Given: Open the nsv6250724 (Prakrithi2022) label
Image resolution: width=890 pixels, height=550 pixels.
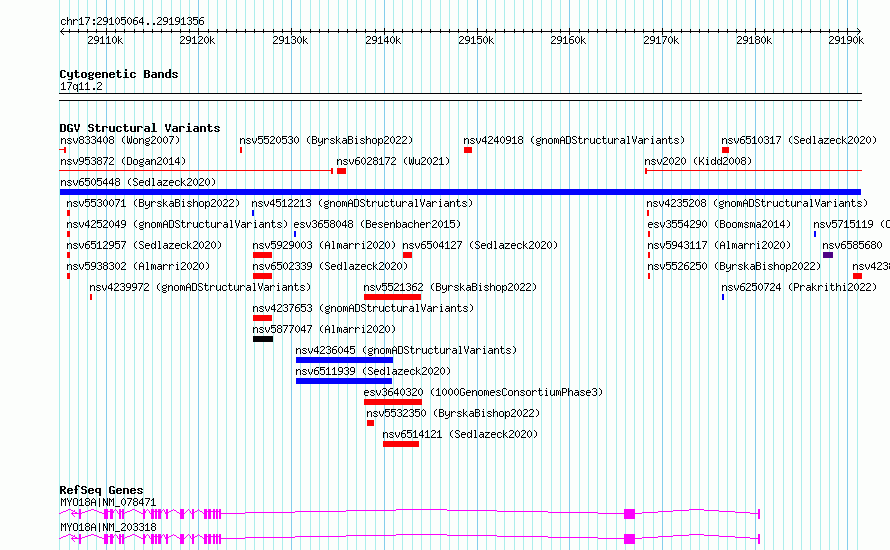Looking at the screenshot, I should (799, 287).
